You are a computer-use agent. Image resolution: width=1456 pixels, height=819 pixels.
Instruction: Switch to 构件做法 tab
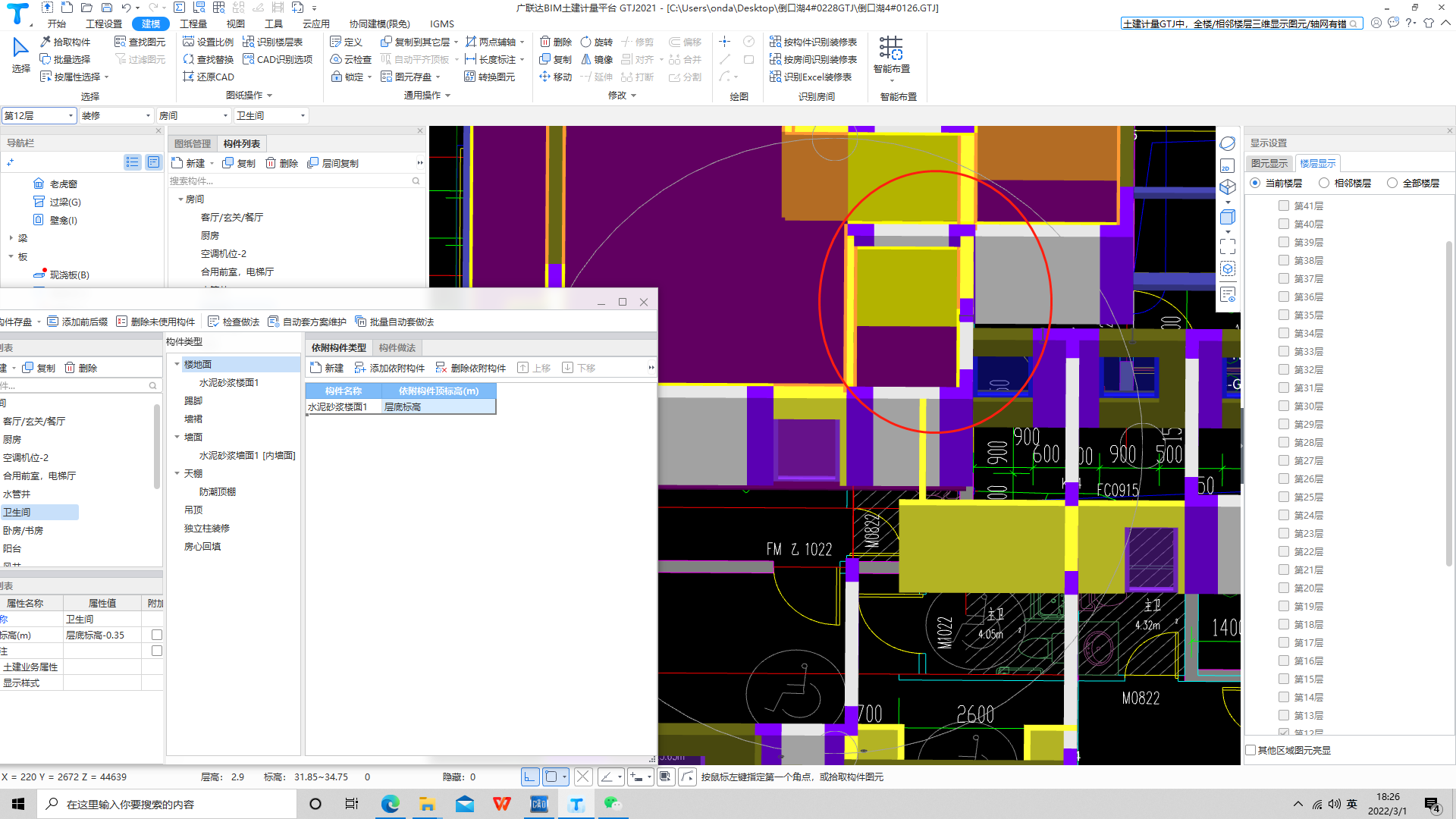397,347
